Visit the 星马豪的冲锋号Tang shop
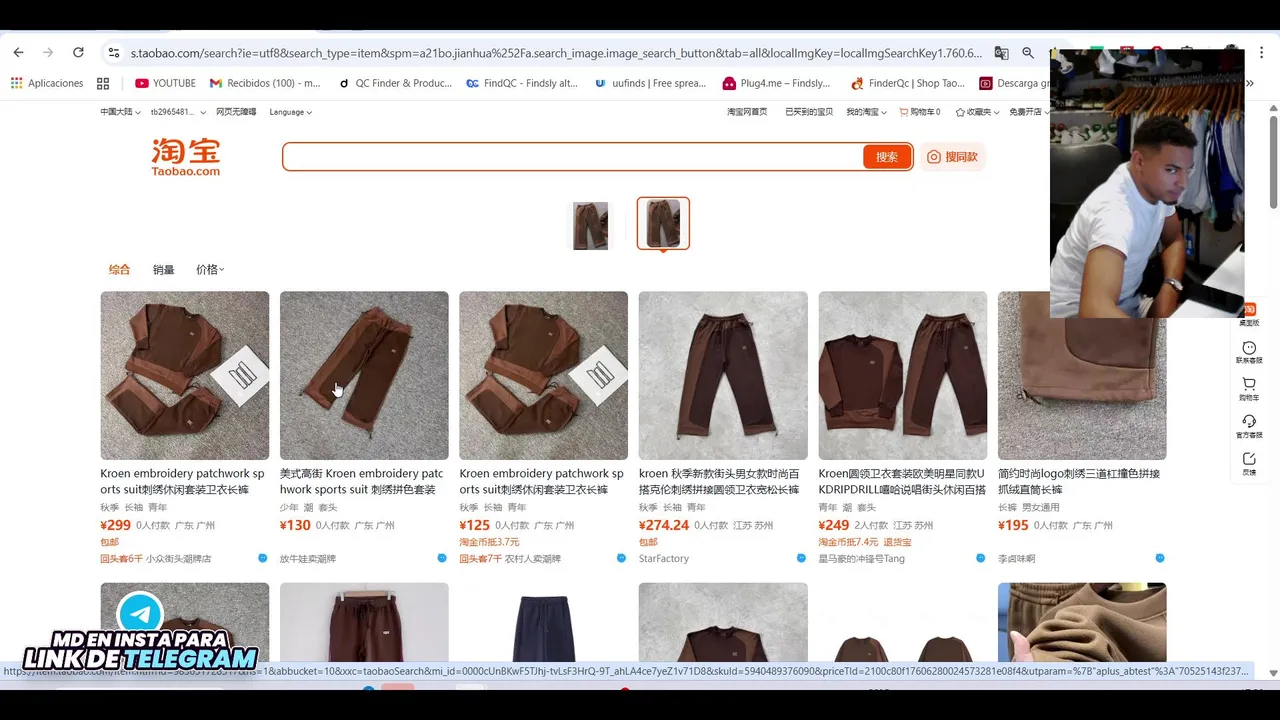The width and height of the screenshot is (1280, 720). pyautogui.click(x=862, y=559)
